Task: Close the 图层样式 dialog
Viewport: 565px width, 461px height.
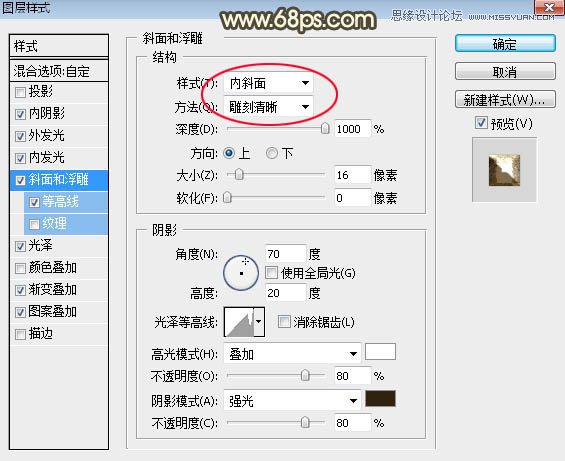Action: (x=549, y=7)
